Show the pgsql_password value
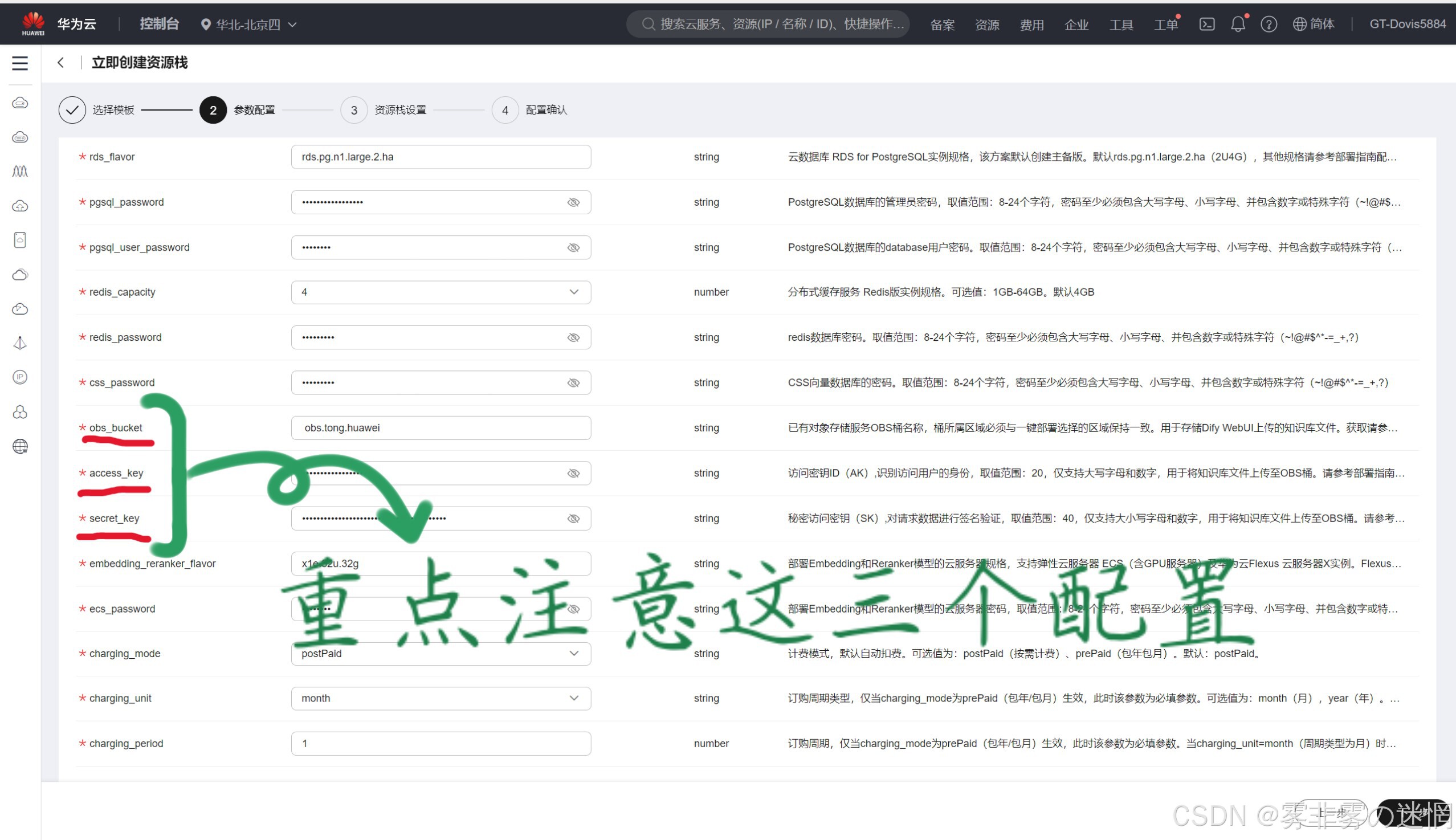Screen dimensions: 1456x840 pos(573,202)
